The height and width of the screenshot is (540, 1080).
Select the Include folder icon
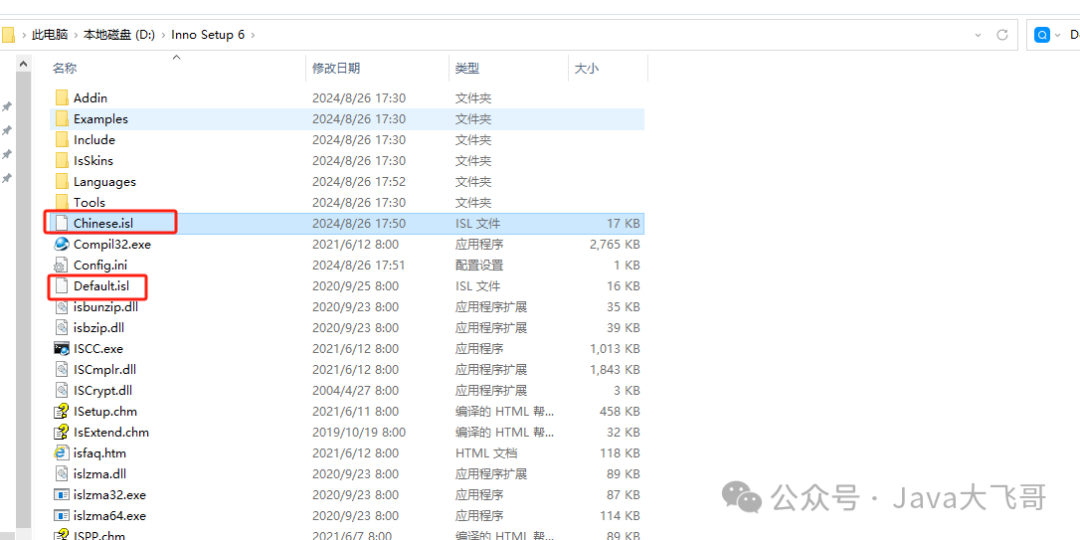(62, 139)
